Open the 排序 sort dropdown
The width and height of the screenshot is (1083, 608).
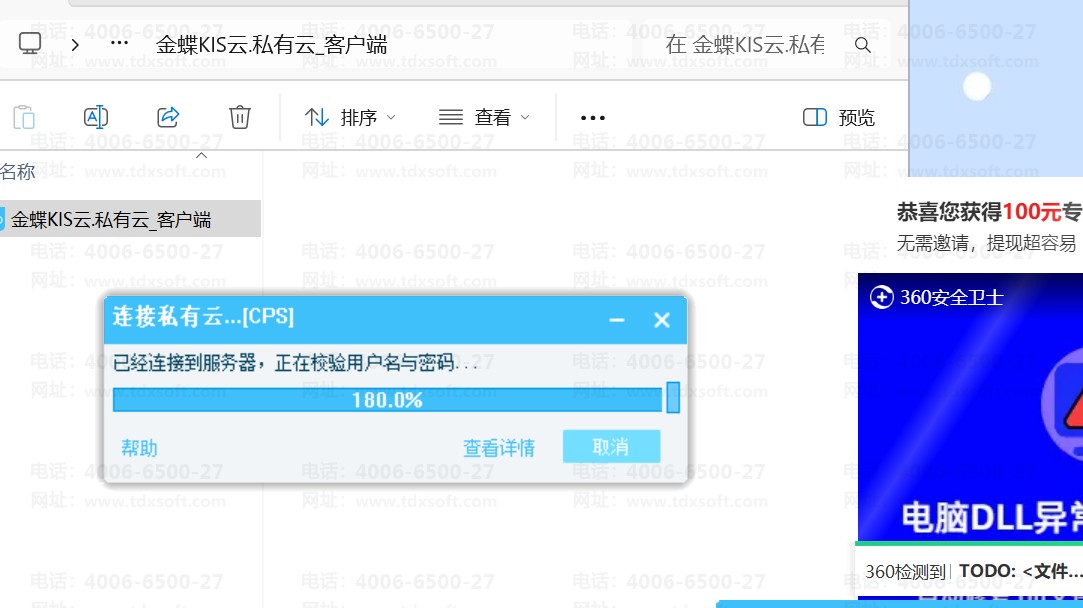pyautogui.click(x=350, y=117)
